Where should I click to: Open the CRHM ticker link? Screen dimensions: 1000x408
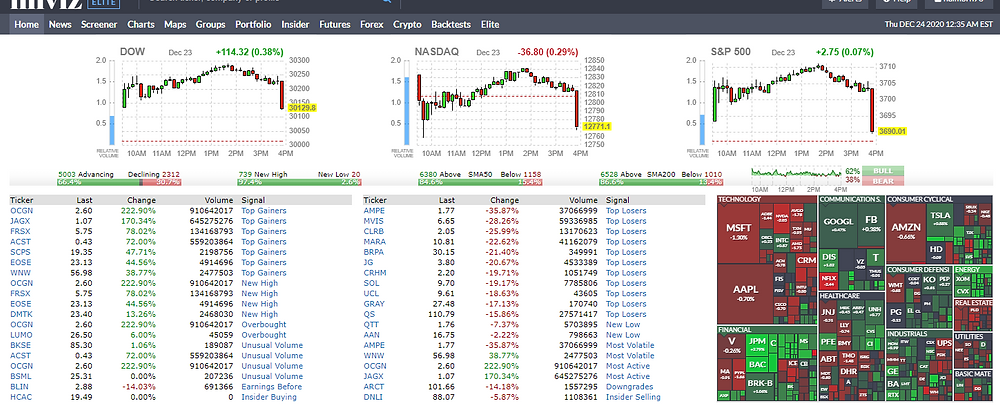(375, 273)
